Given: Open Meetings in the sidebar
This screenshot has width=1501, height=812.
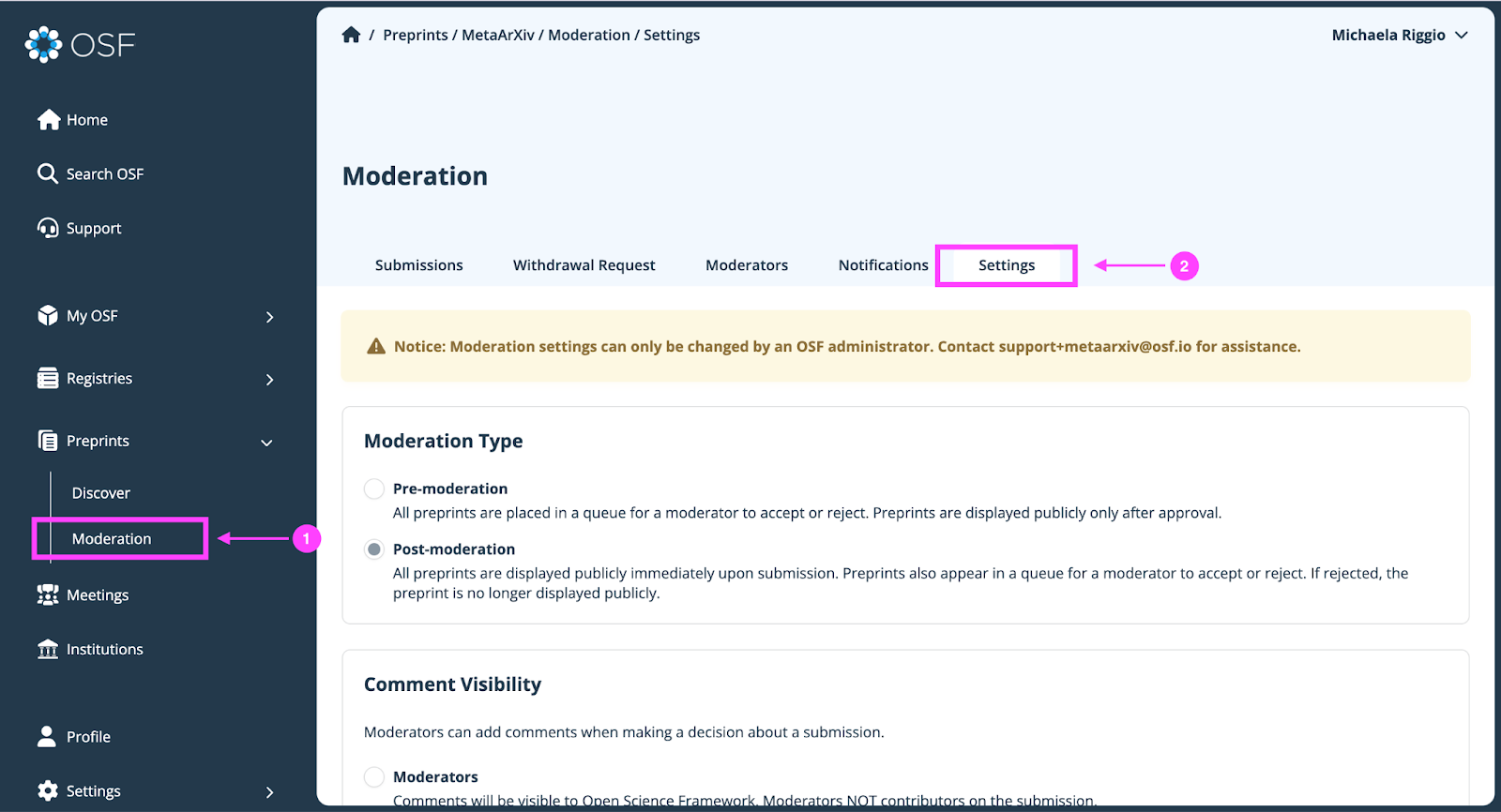Looking at the screenshot, I should coord(98,595).
